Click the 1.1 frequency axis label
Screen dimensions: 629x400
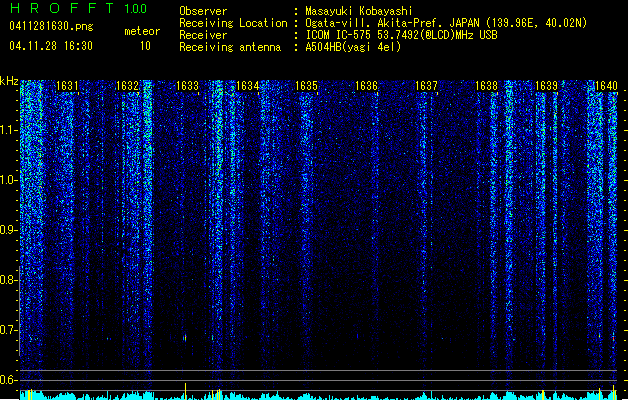pos(9,130)
